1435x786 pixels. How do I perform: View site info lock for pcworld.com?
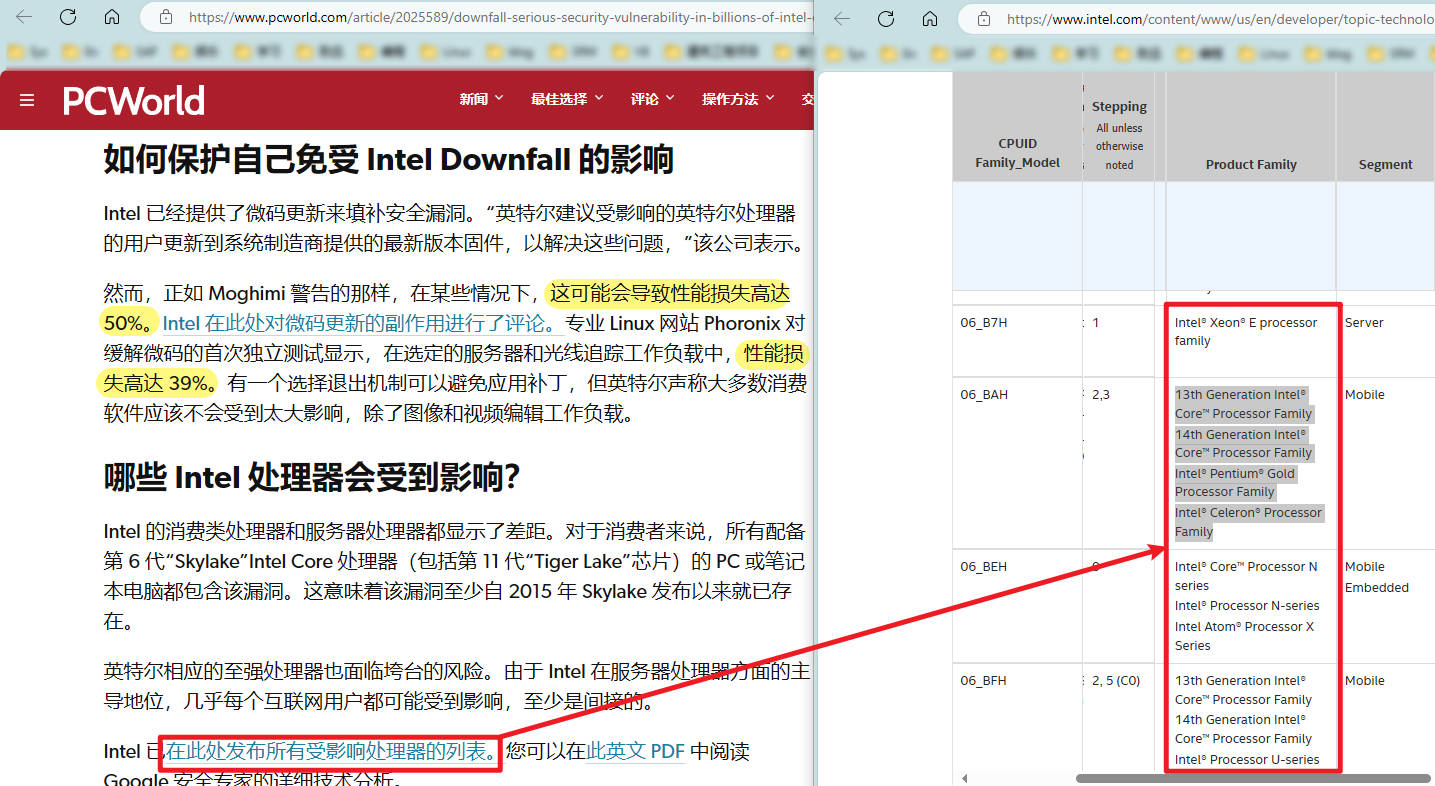[x=166, y=17]
